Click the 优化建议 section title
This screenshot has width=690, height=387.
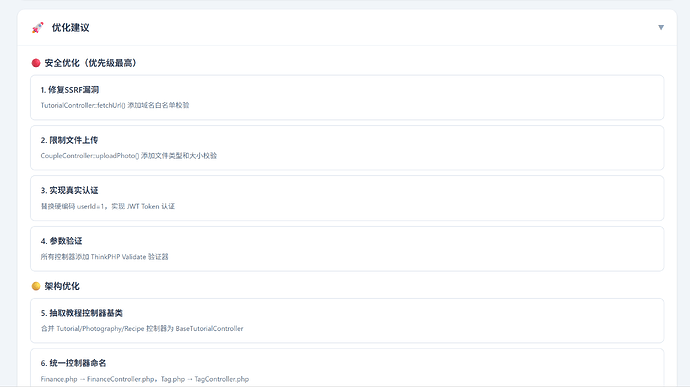click(x=70, y=28)
